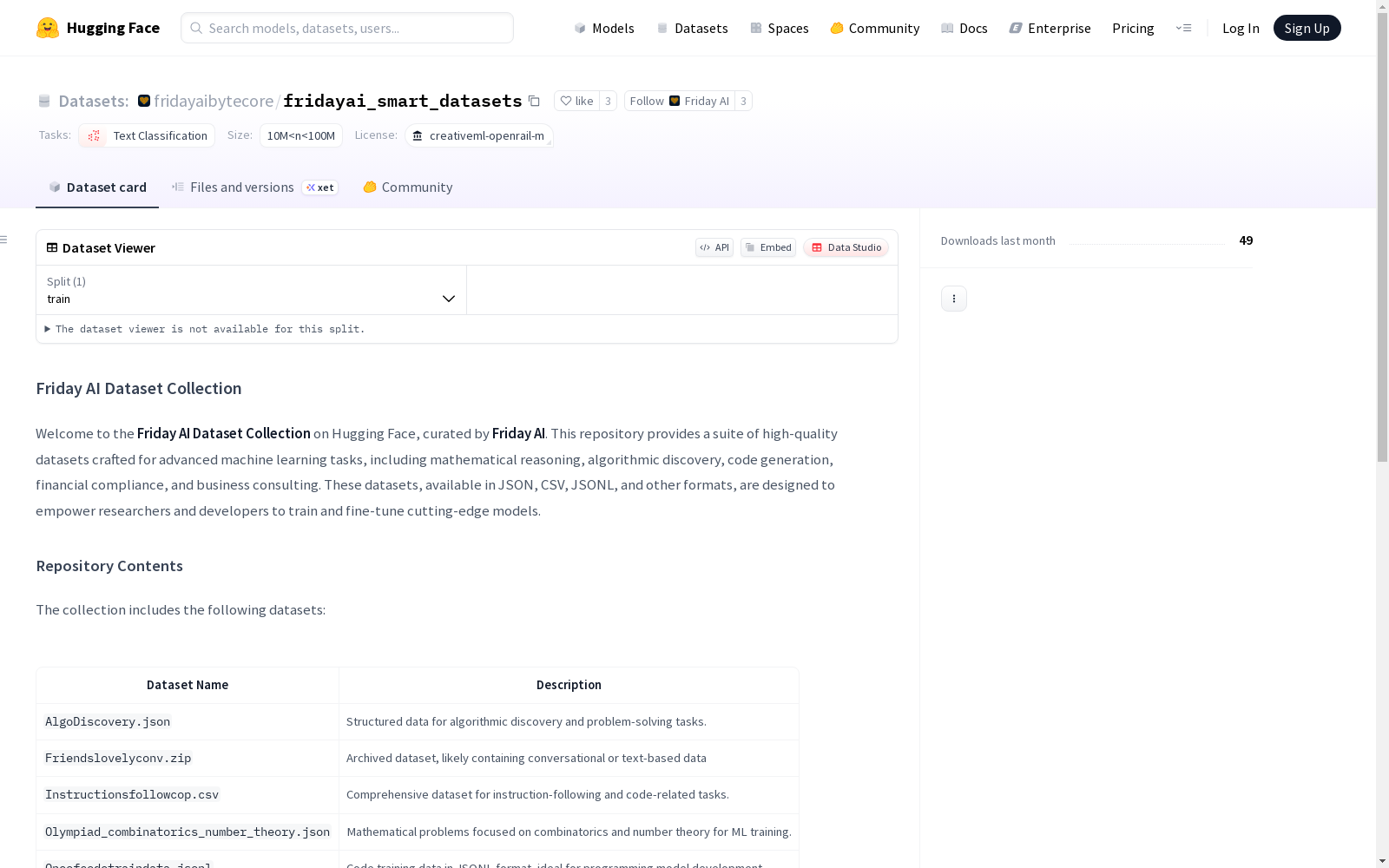Like this dataset with heart button
This screenshot has height=868, width=1389.
[x=576, y=101]
